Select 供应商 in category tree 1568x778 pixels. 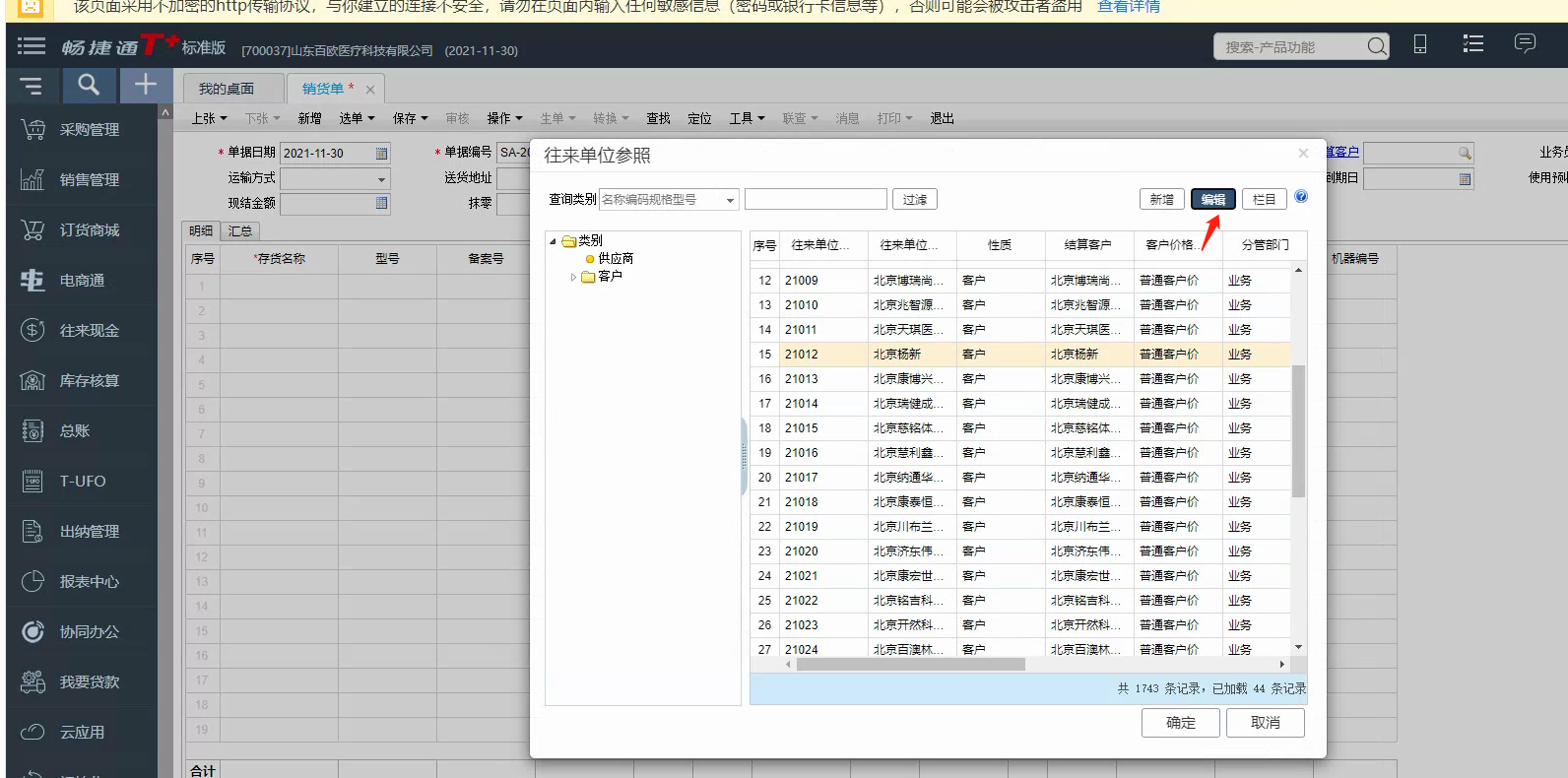coord(616,259)
